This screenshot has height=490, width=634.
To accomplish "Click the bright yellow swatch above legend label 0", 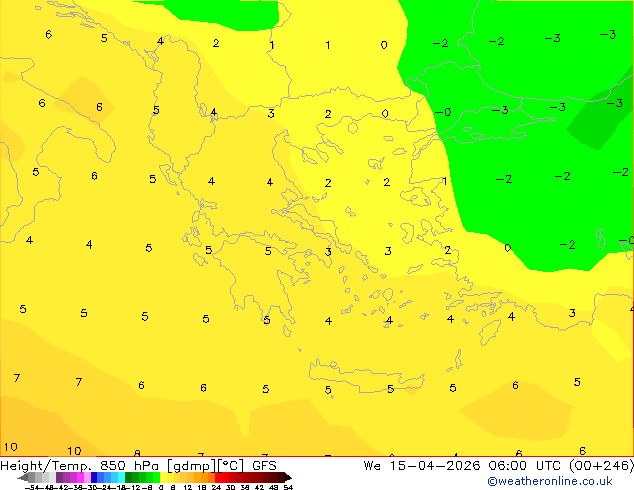I will (x=163, y=477).
